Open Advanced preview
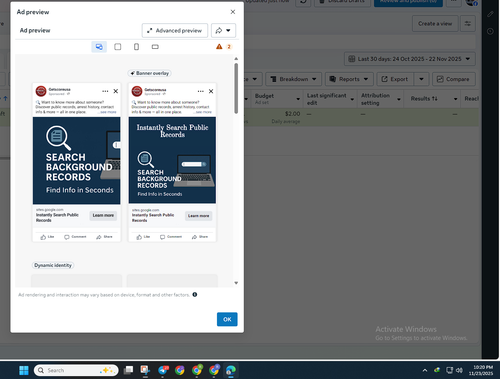Viewport: 500px width, 379px height. (x=175, y=31)
